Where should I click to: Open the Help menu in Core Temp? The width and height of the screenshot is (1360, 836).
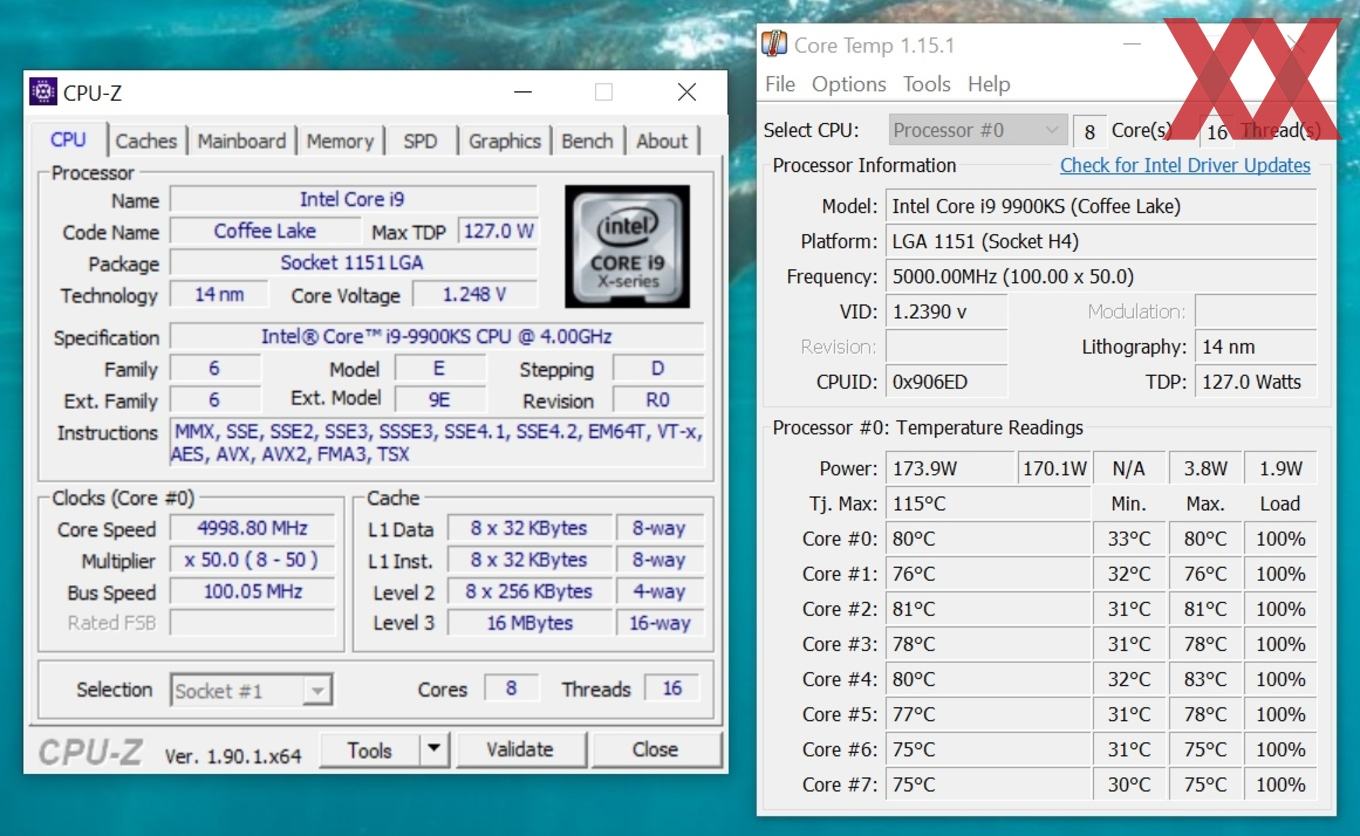[989, 84]
